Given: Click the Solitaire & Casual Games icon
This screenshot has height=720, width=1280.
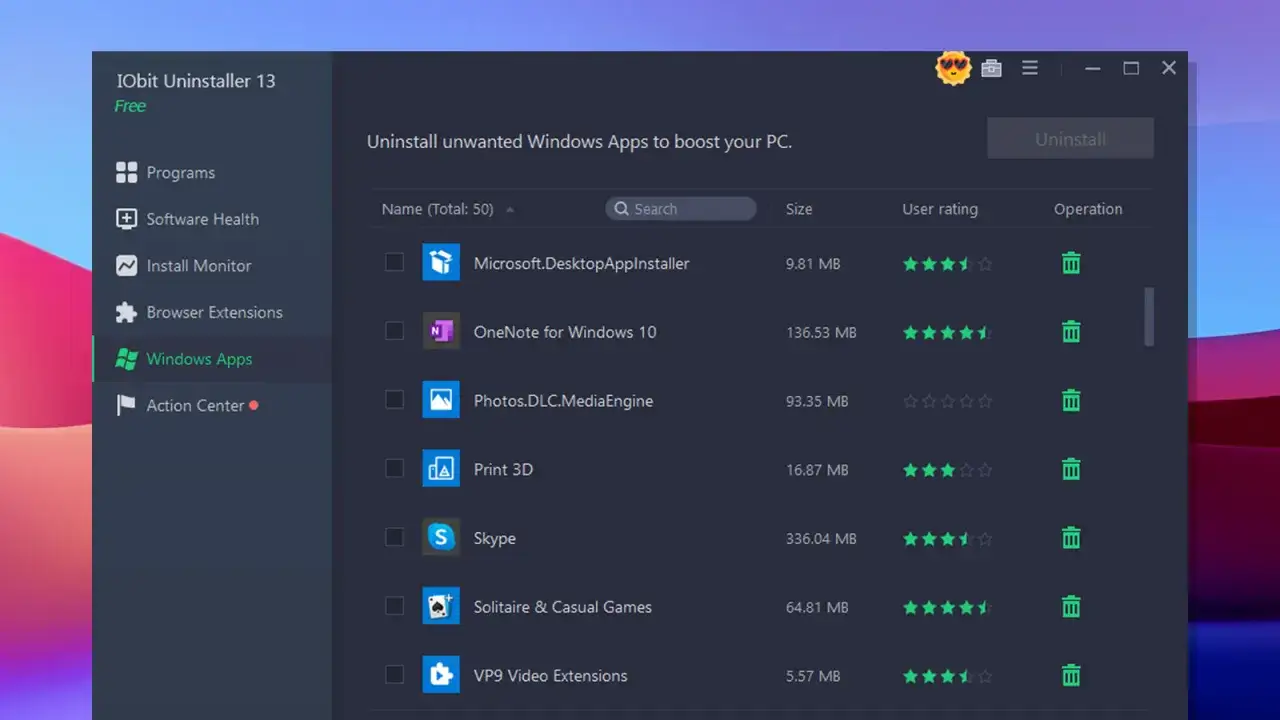Looking at the screenshot, I should coord(441,606).
